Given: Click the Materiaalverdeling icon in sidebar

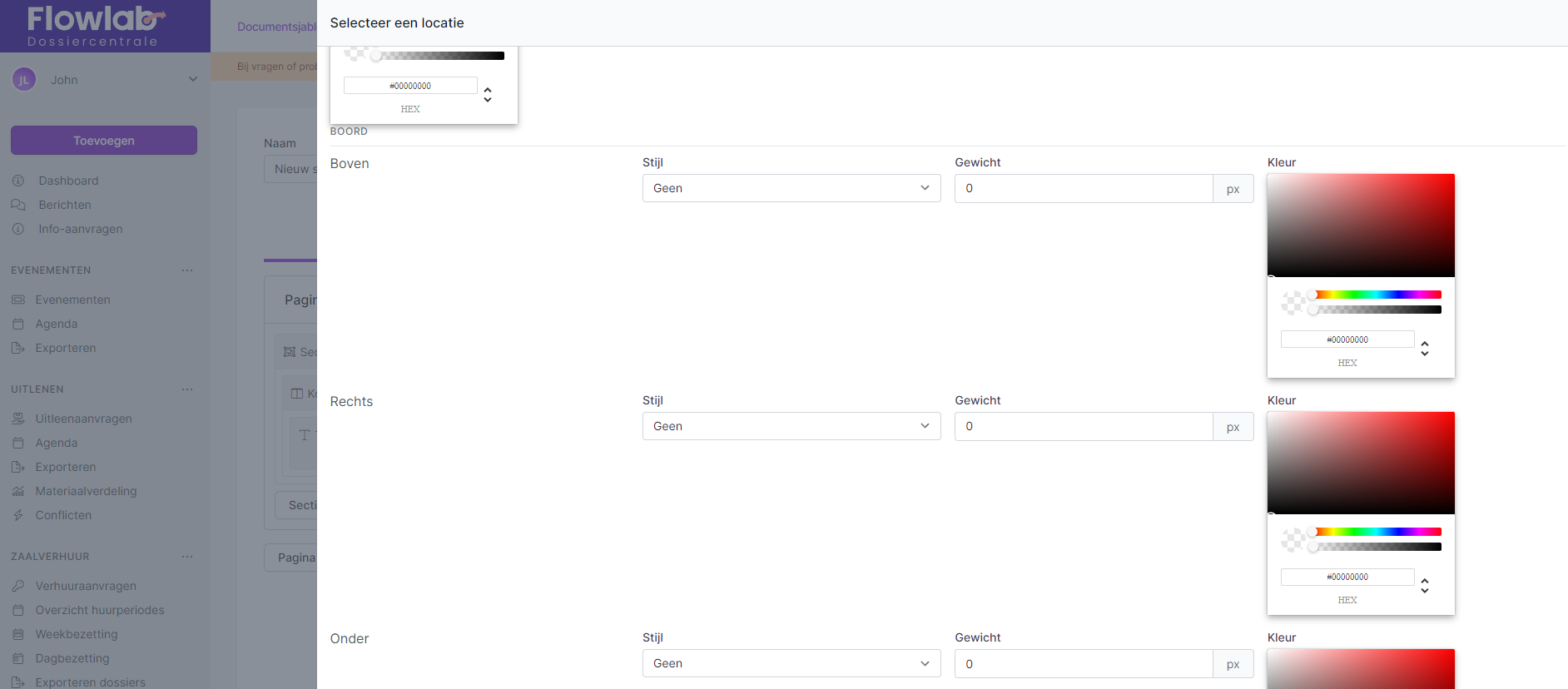Looking at the screenshot, I should [x=18, y=491].
